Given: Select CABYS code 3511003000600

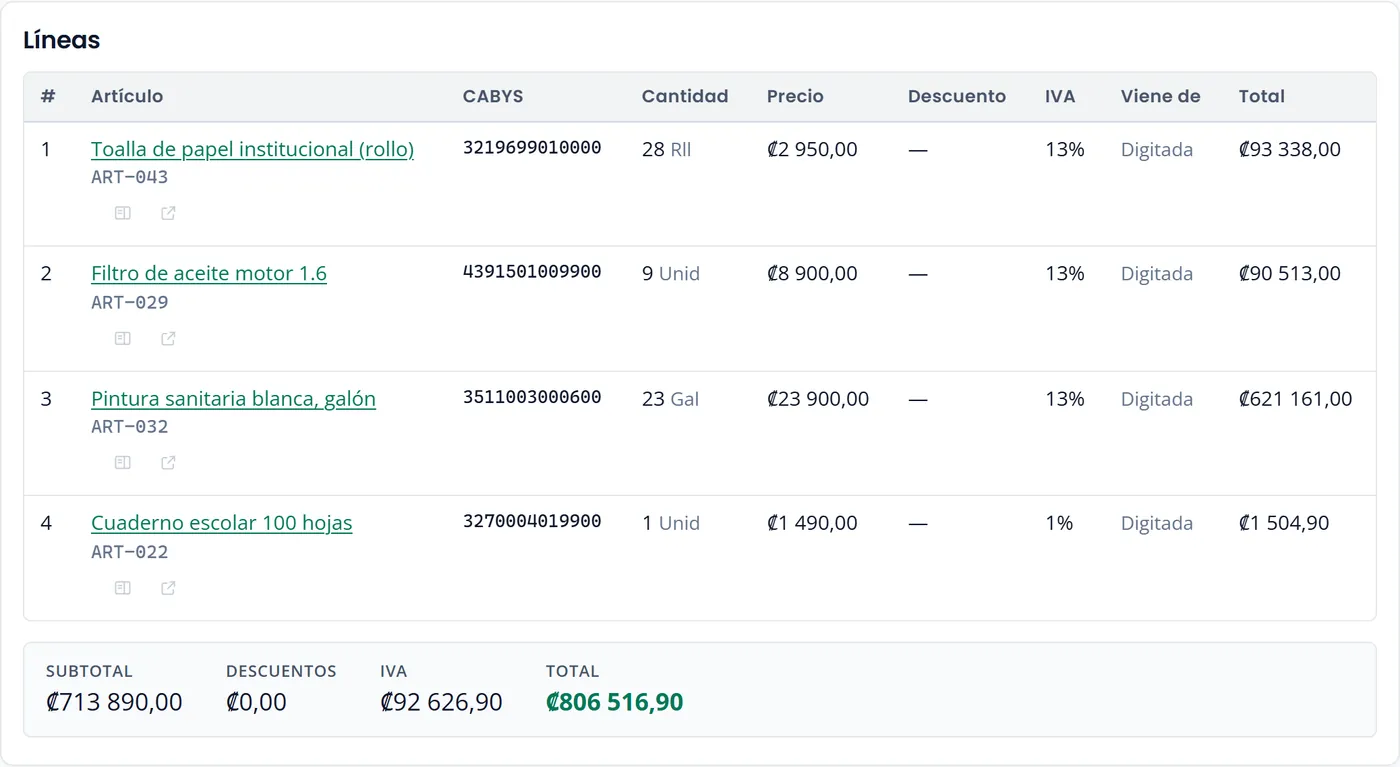Looking at the screenshot, I should [532, 397].
